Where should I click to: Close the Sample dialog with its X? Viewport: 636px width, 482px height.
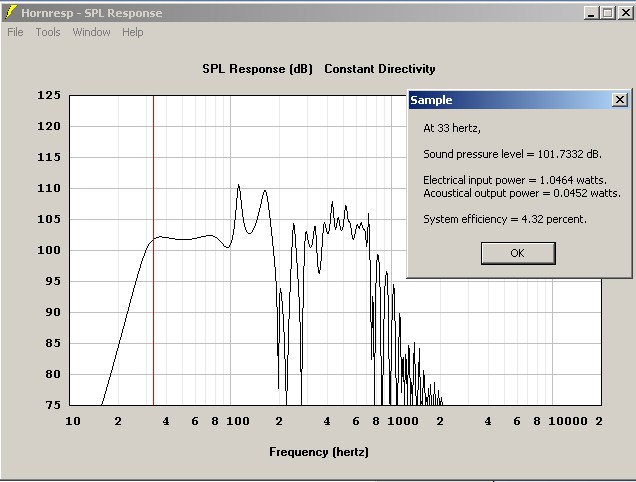point(620,100)
